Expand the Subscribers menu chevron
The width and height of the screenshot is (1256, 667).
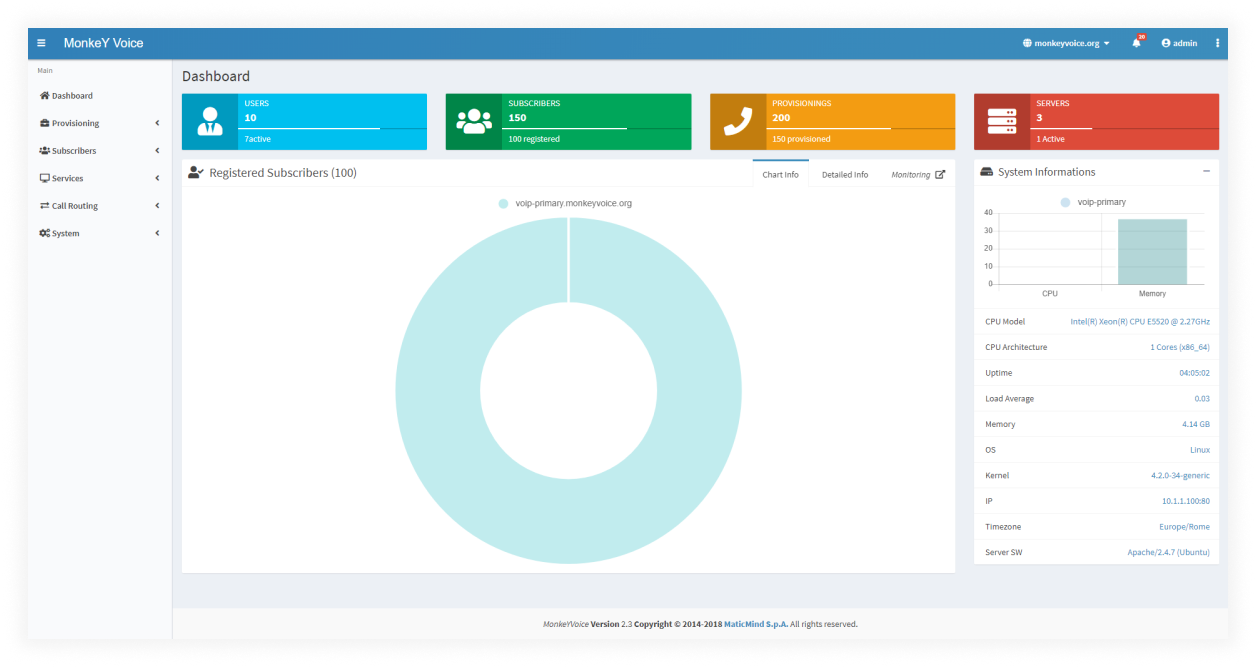(157, 151)
